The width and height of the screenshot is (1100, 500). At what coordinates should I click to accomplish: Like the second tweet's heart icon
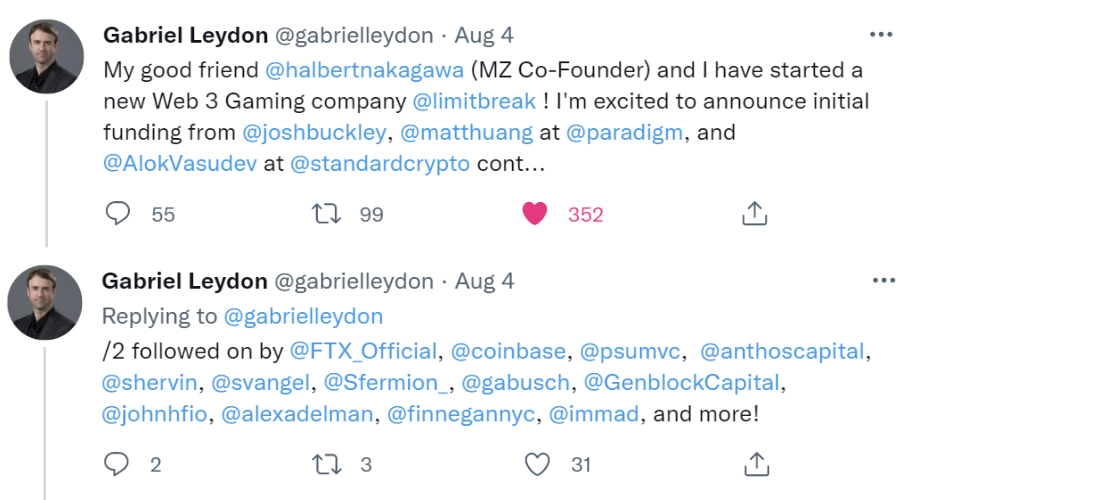pos(538,464)
